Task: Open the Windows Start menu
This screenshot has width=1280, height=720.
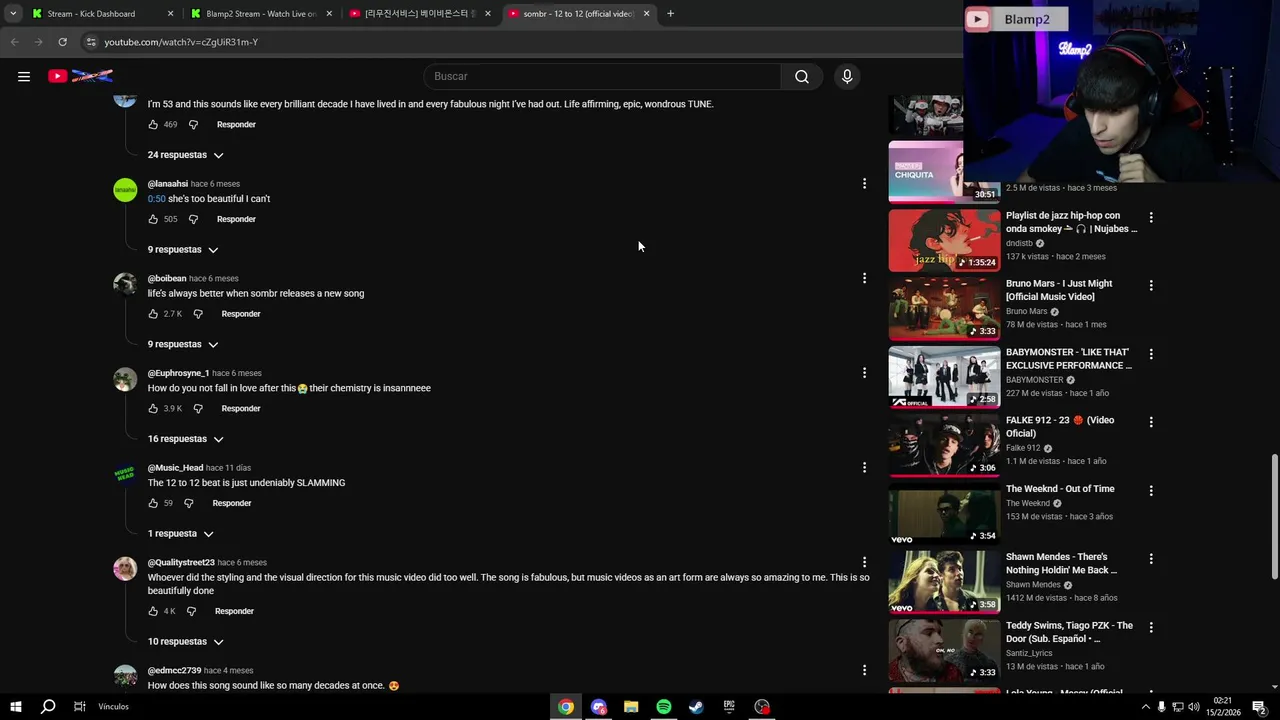Action: (x=15, y=707)
